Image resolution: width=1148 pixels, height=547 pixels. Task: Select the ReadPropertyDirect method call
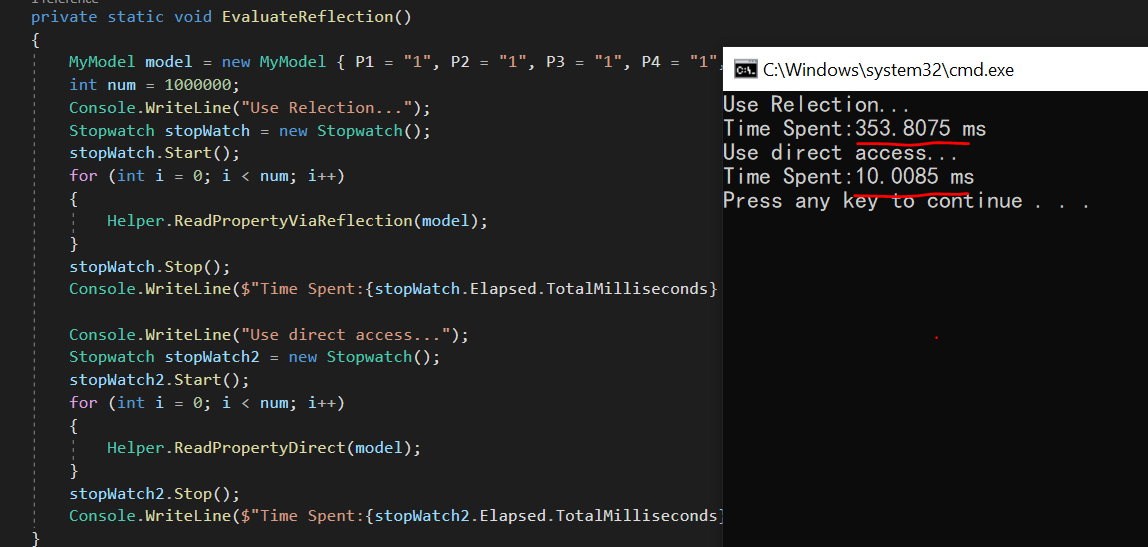[x=262, y=448]
